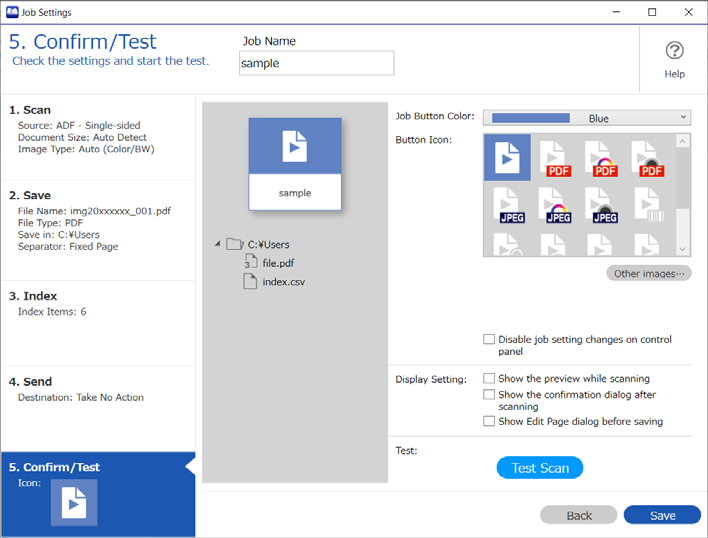
Task: Open the Job Button Color dropdown
Action: pyautogui.click(x=587, y=118)
